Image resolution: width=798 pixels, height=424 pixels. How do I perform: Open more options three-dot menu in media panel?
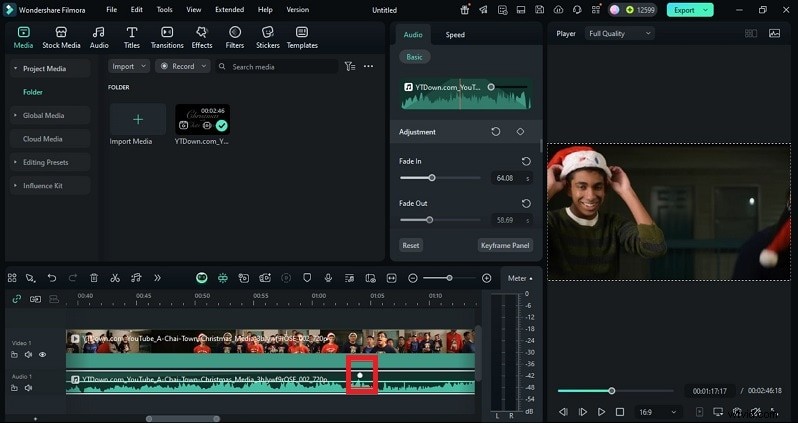click(x=368, y=66)
